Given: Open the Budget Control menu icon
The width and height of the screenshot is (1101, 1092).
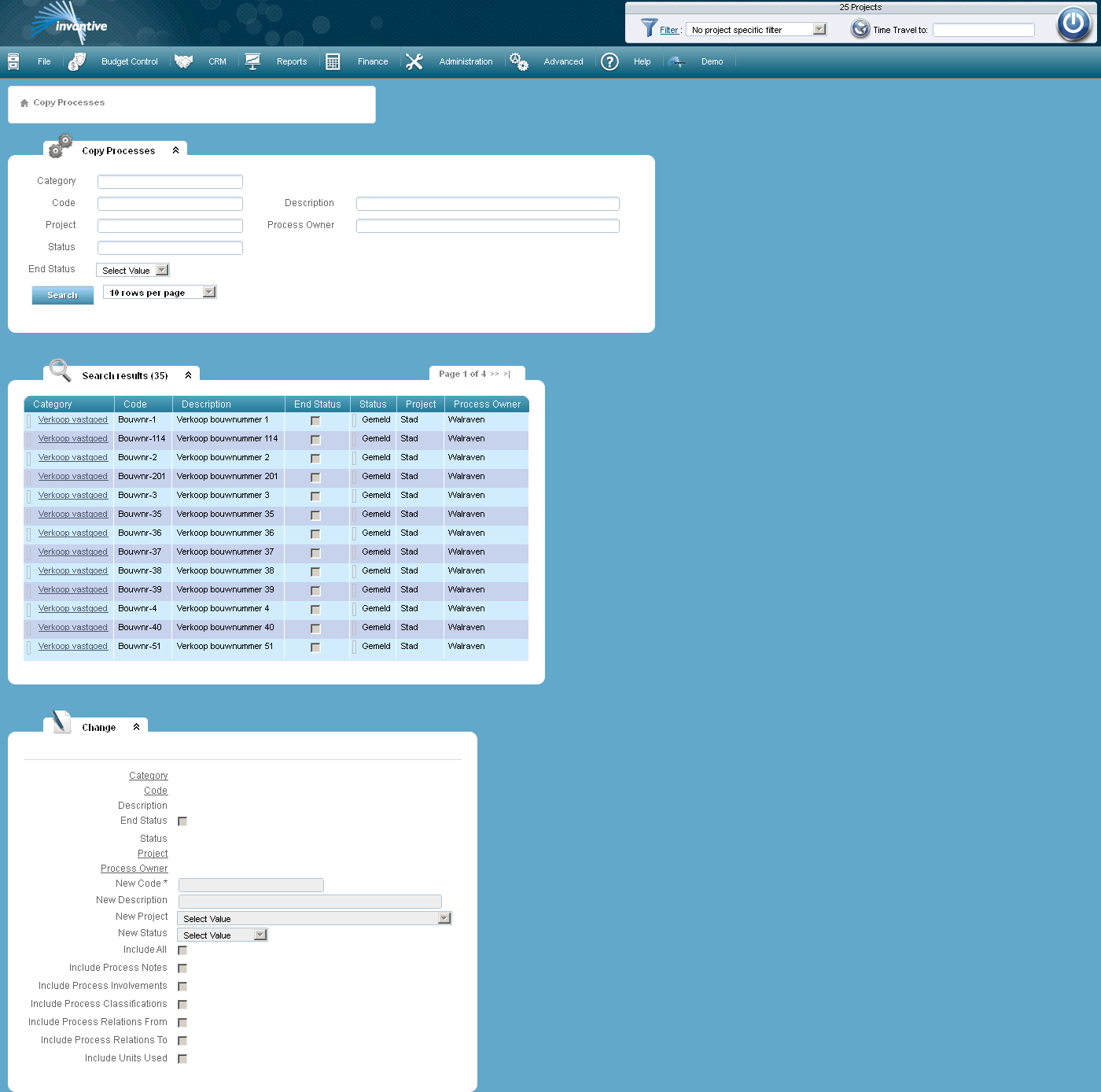Looking at the screenshot, I should pyautogui.click(x=77, y=61).
